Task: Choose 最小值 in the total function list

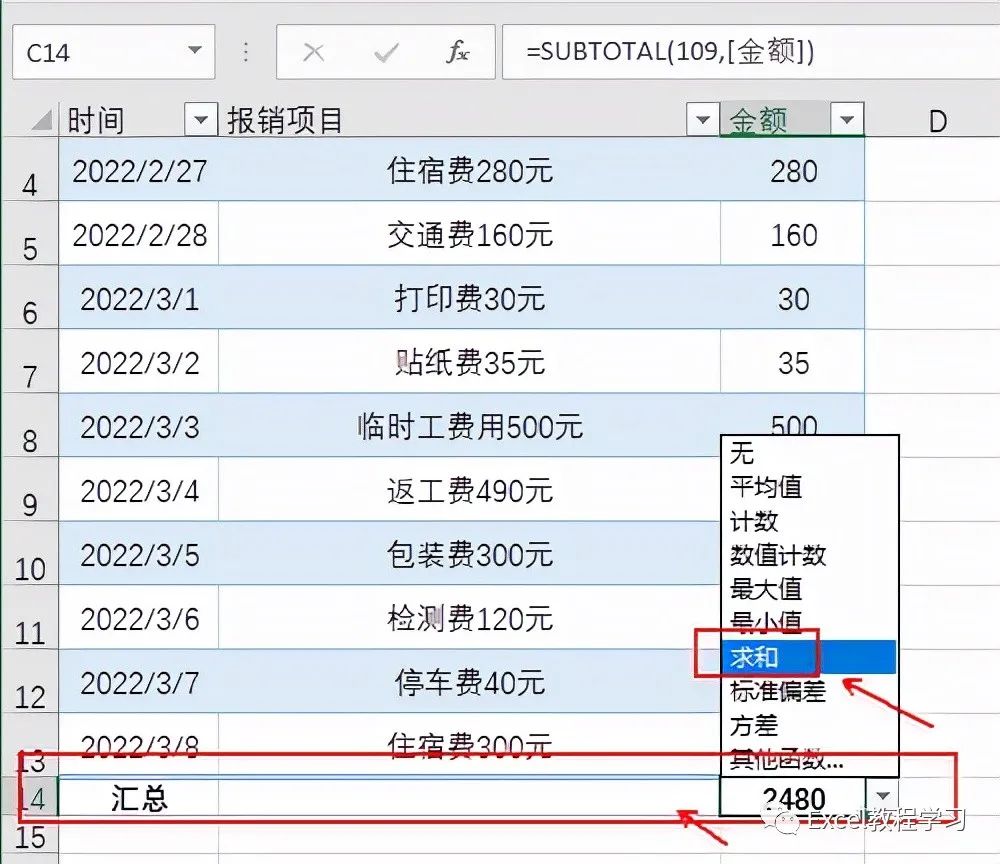Action: point(810,622)
